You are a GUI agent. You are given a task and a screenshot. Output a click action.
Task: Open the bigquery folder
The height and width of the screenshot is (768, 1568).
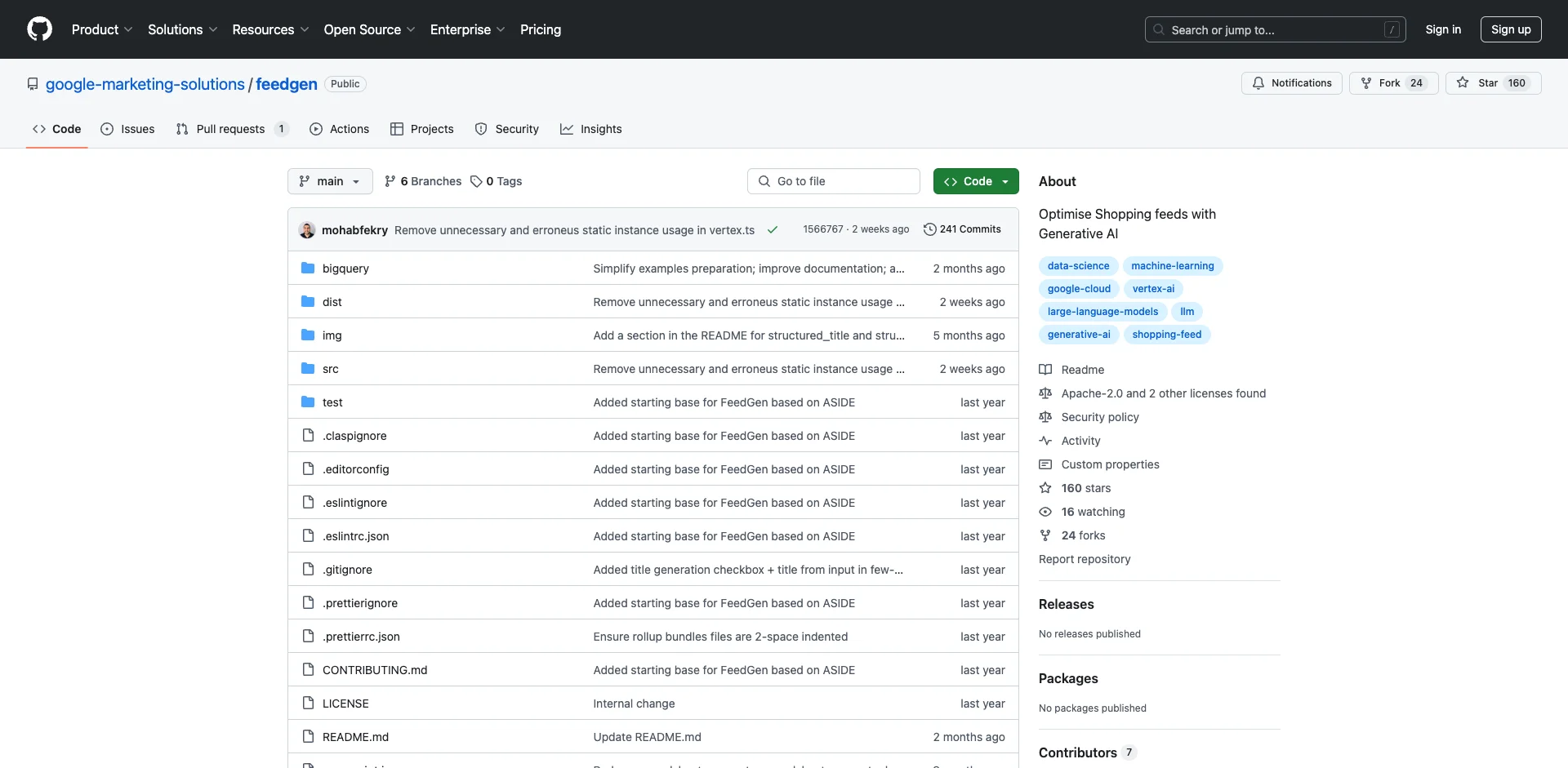click(x=345, y=269)
